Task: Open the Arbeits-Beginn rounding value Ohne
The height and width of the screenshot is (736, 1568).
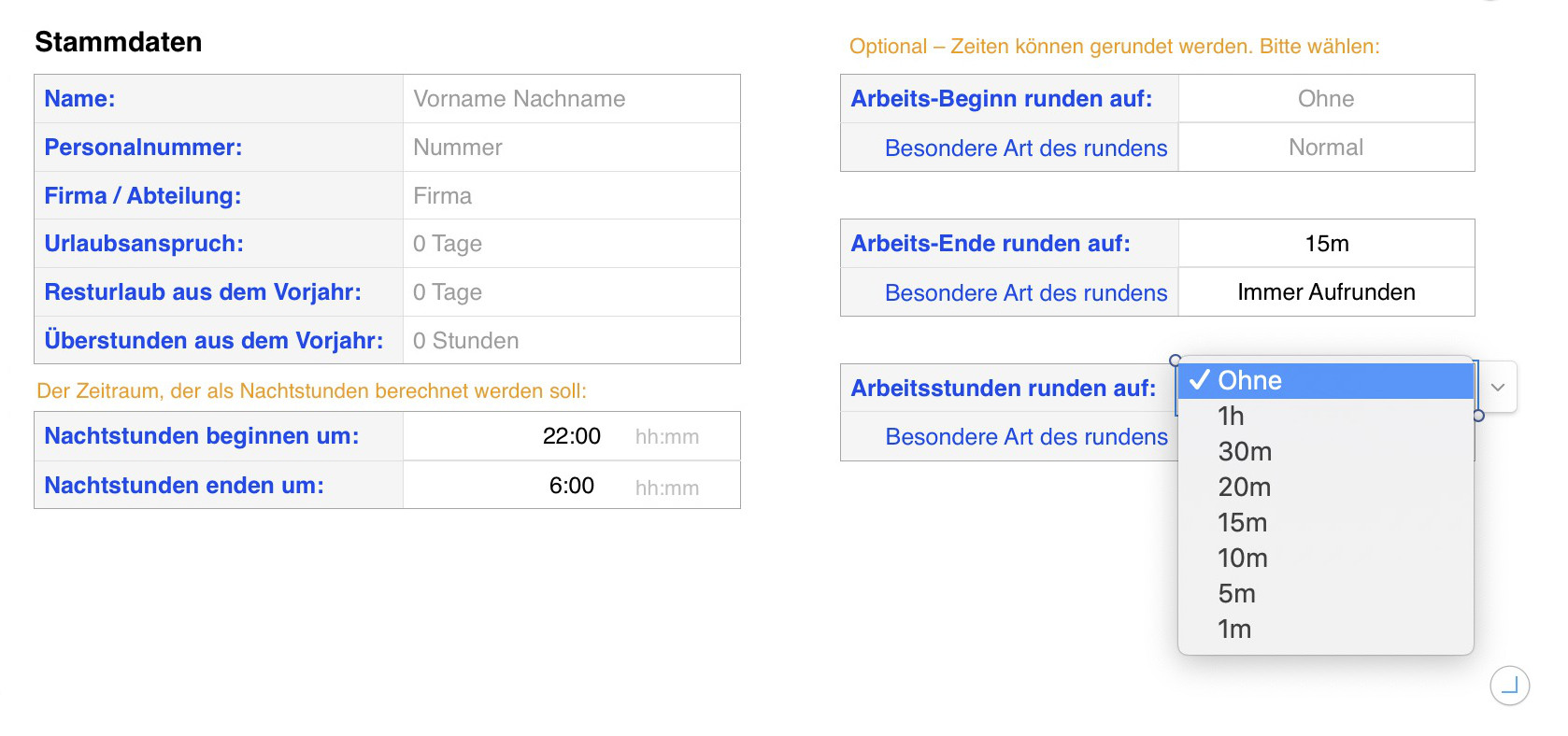Action: tap(1325, 99)
